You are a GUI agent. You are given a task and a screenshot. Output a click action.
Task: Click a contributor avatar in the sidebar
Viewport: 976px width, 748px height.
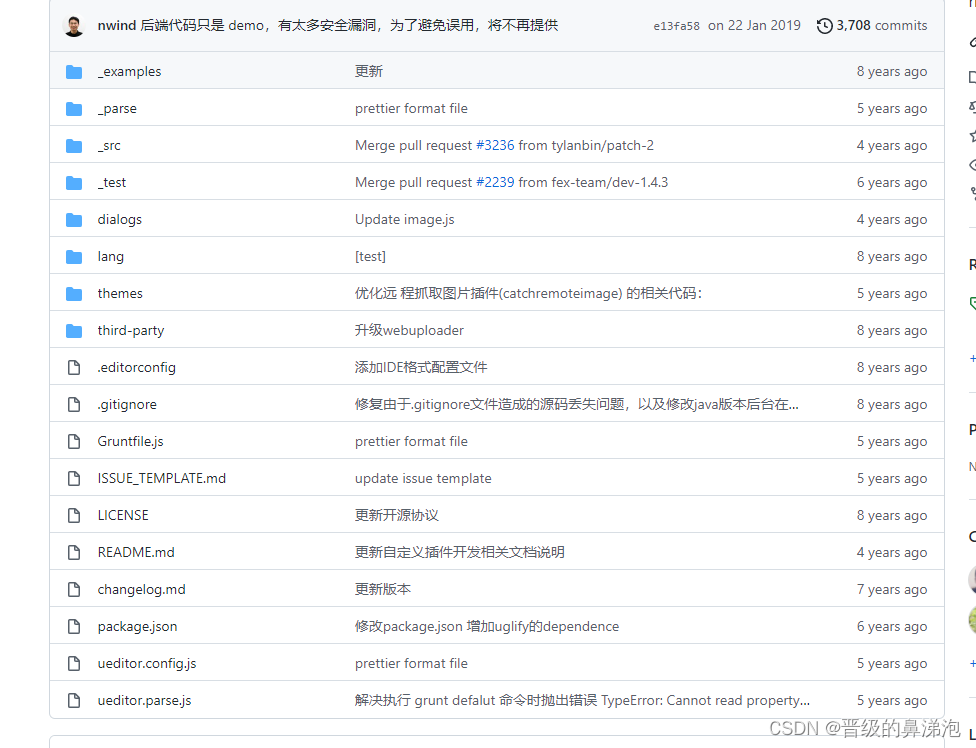coord(972,580)
